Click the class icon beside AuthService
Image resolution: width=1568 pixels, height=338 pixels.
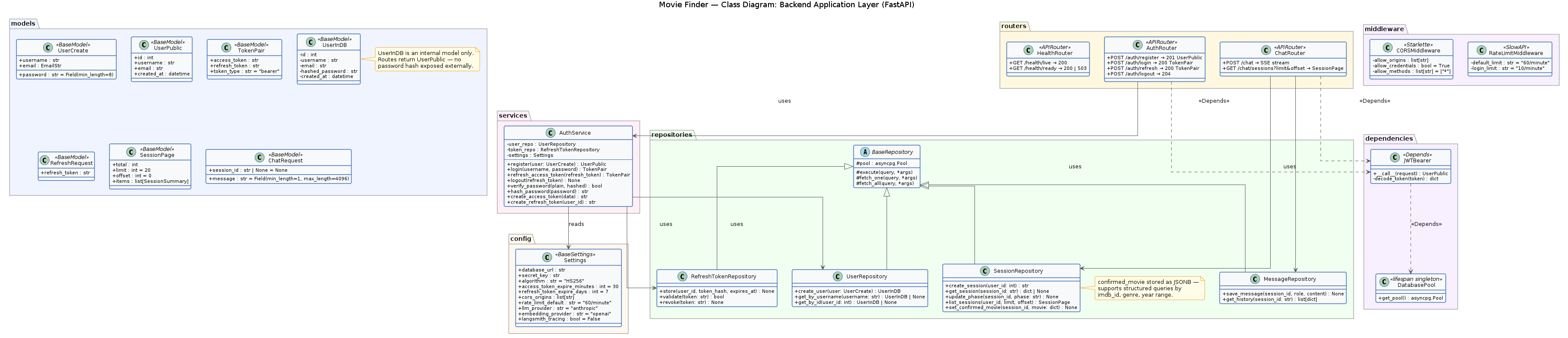click(x=551, y=133)
